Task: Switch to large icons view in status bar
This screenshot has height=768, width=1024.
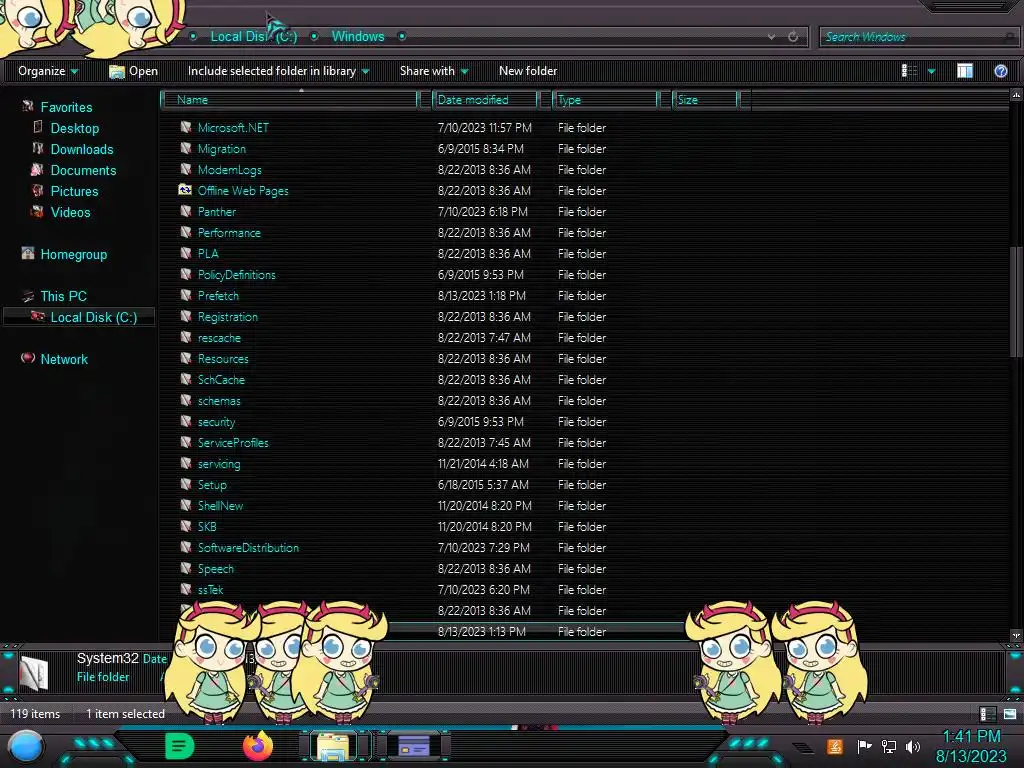Action: click(x=1010, y=714)
